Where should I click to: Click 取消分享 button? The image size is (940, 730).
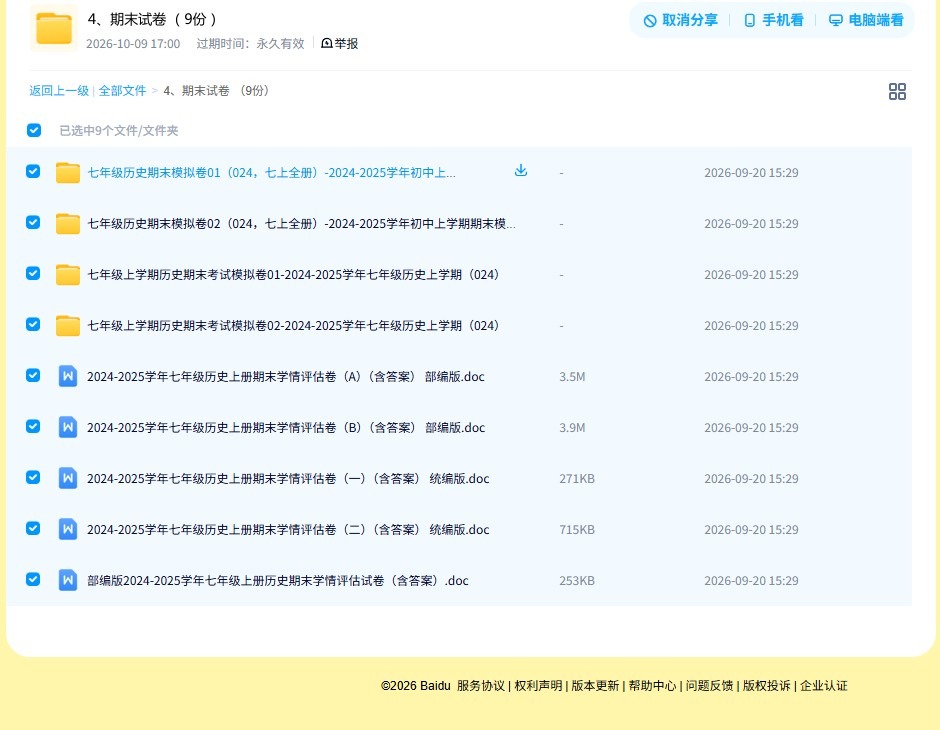(x=680, y=20)
